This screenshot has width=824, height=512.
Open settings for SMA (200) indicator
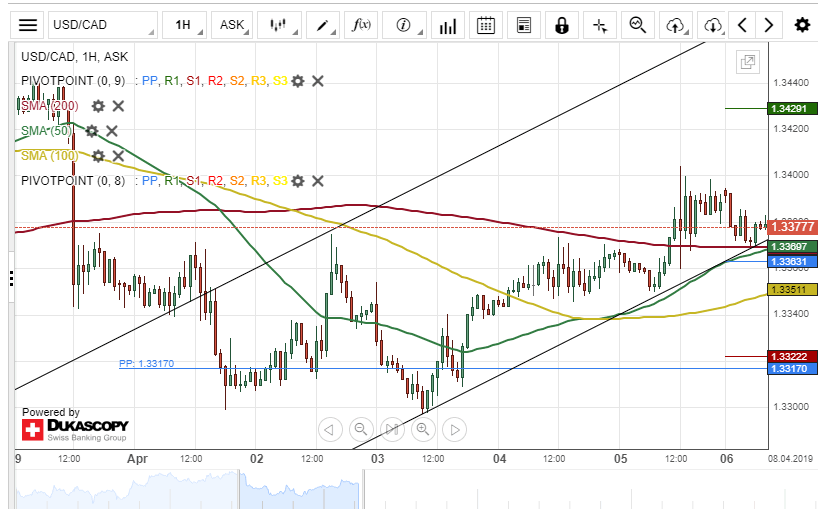coord(98,106)
